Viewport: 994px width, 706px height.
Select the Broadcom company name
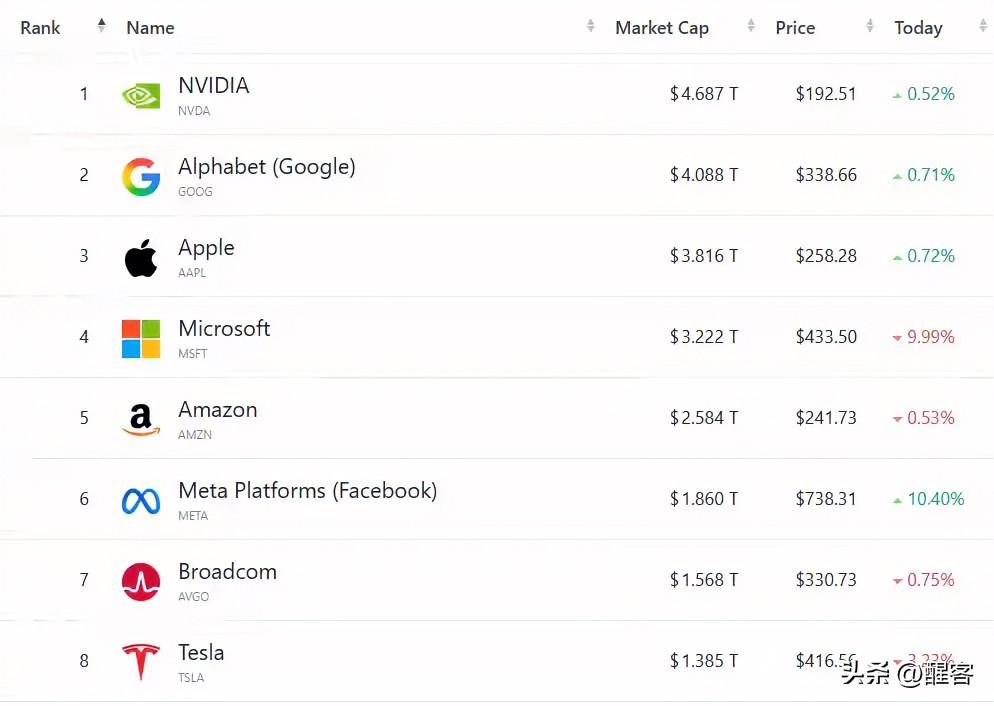tap(228, 572)
